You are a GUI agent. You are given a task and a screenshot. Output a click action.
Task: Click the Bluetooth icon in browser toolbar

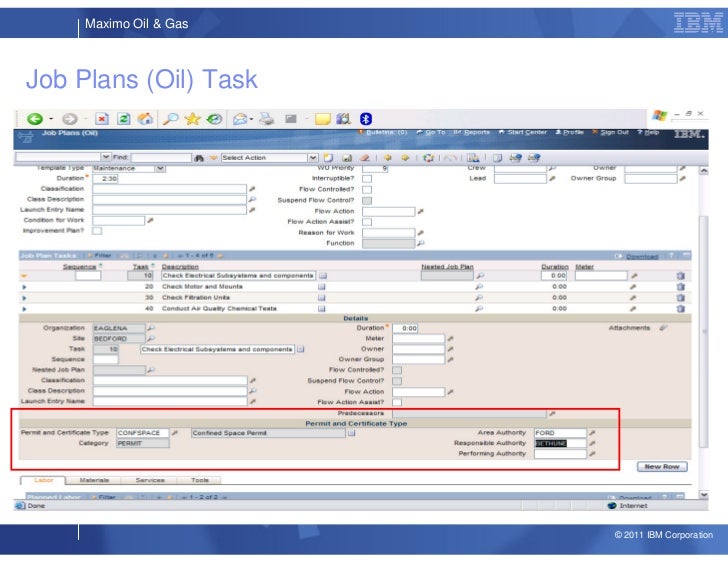click(366, 119)
